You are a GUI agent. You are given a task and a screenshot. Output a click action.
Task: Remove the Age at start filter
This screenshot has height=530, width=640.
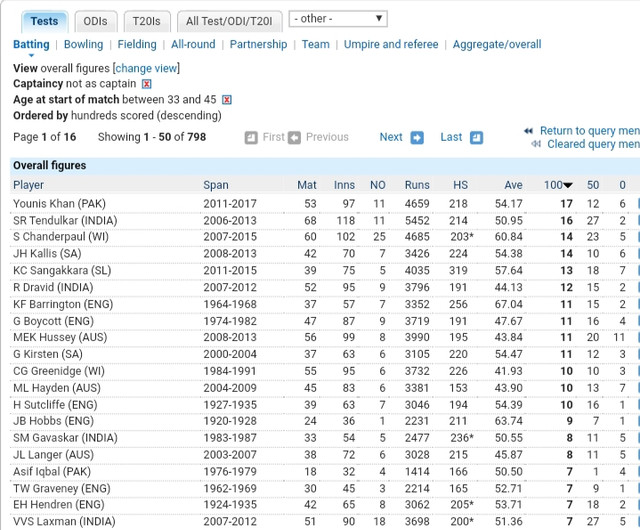(227, 100)
